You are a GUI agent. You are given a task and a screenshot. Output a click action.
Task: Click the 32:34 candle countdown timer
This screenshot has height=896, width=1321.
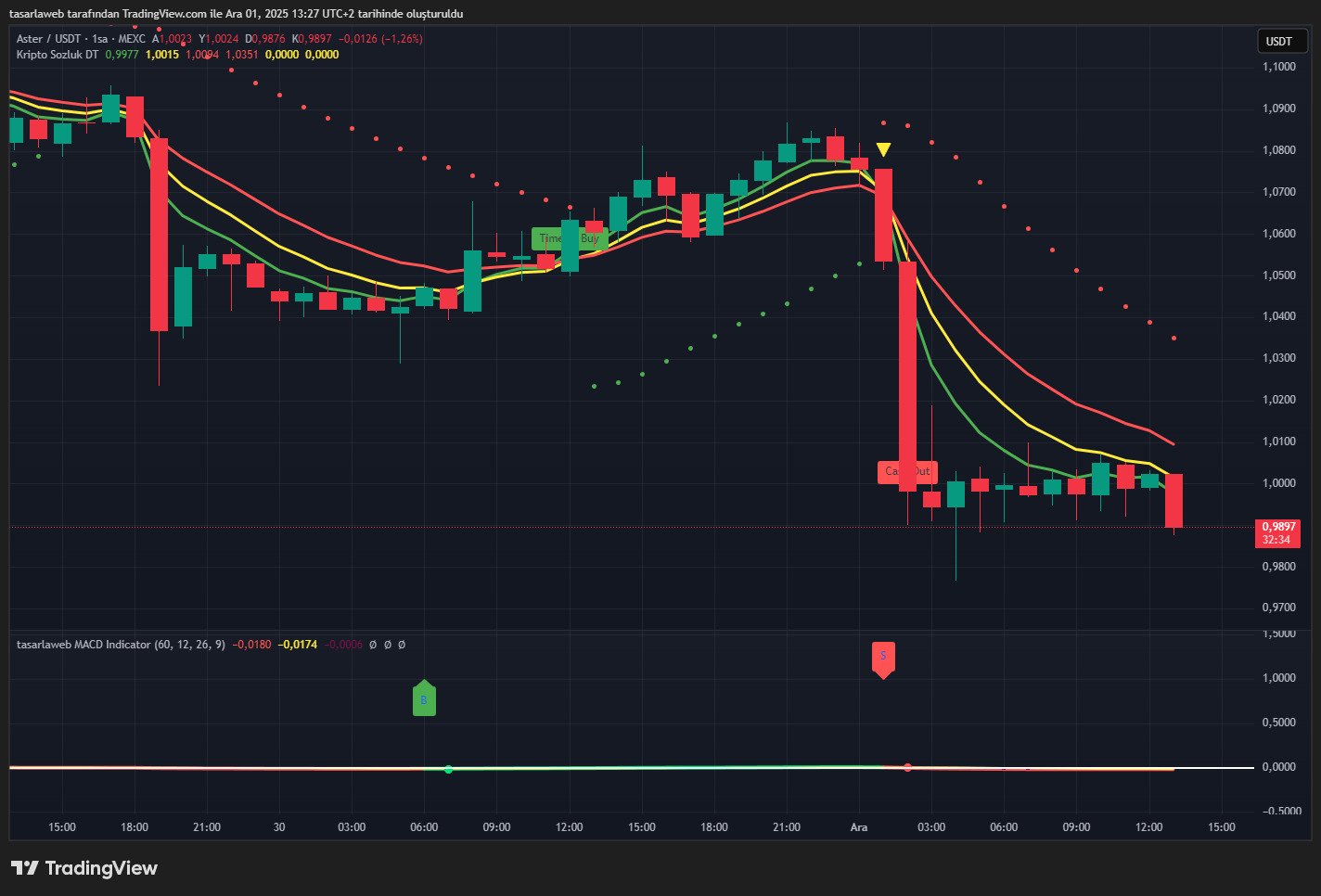click(1276, 540)
